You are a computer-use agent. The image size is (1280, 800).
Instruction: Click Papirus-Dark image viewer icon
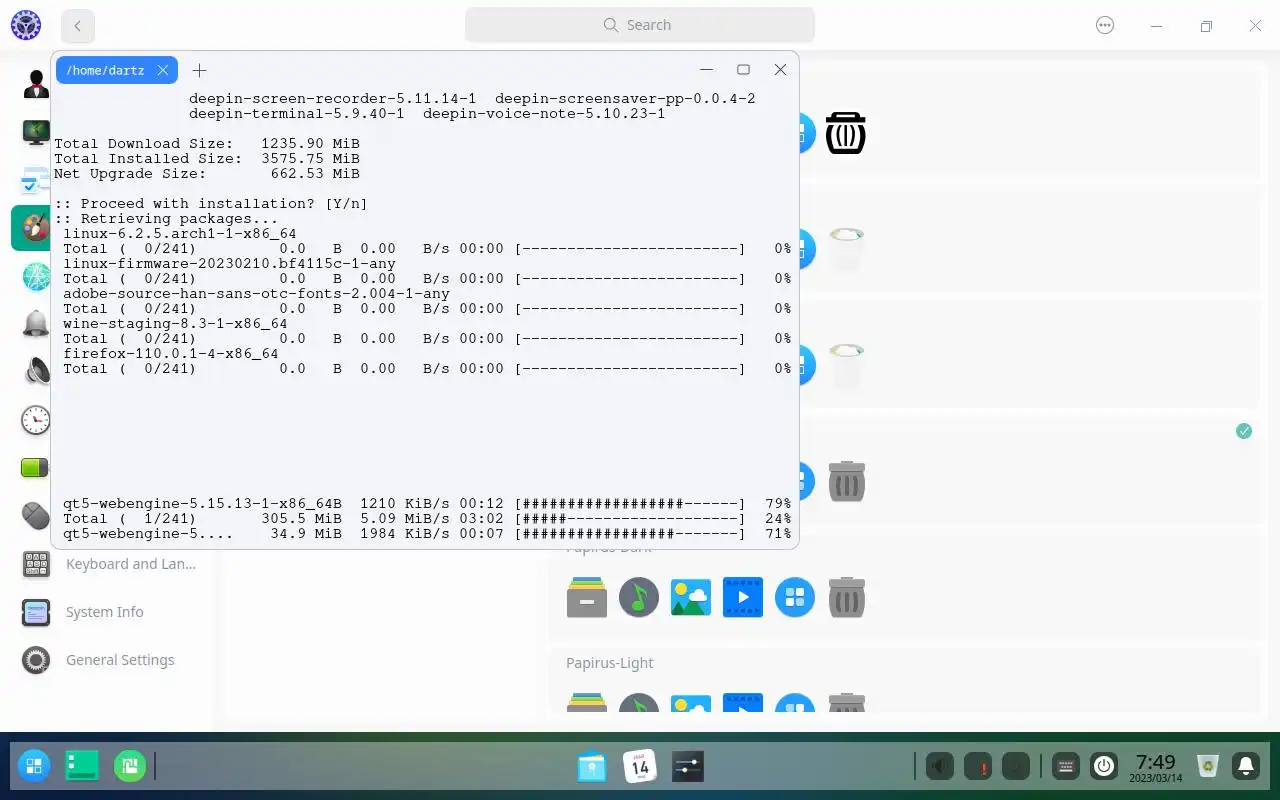pyautogui.click(x=691, y=597)
